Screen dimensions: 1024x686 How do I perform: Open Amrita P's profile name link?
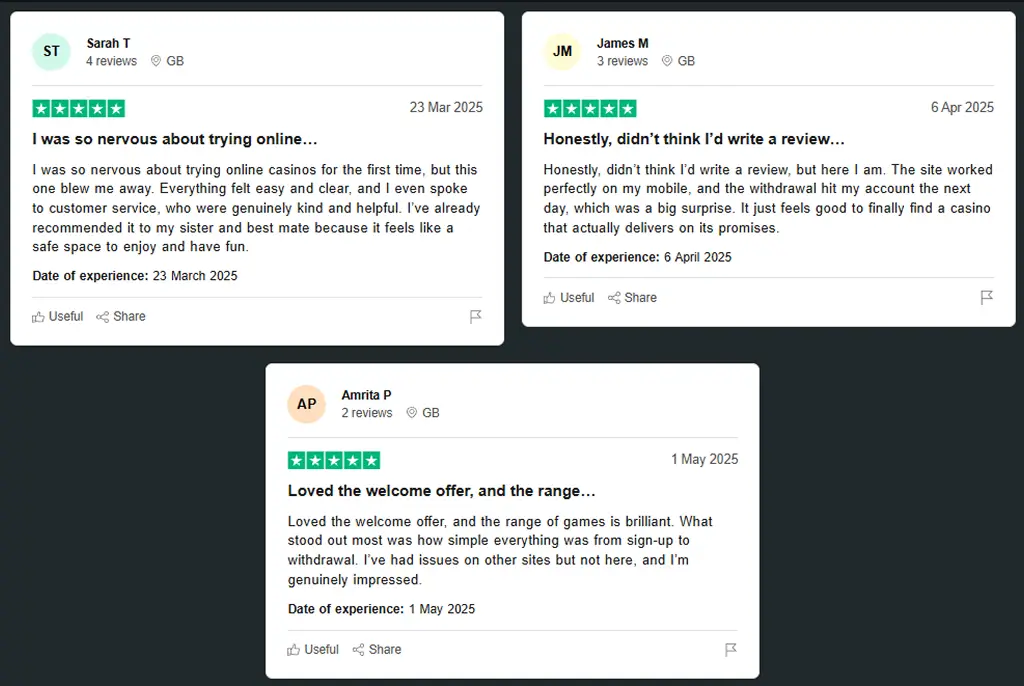click(x=366, y=395)
